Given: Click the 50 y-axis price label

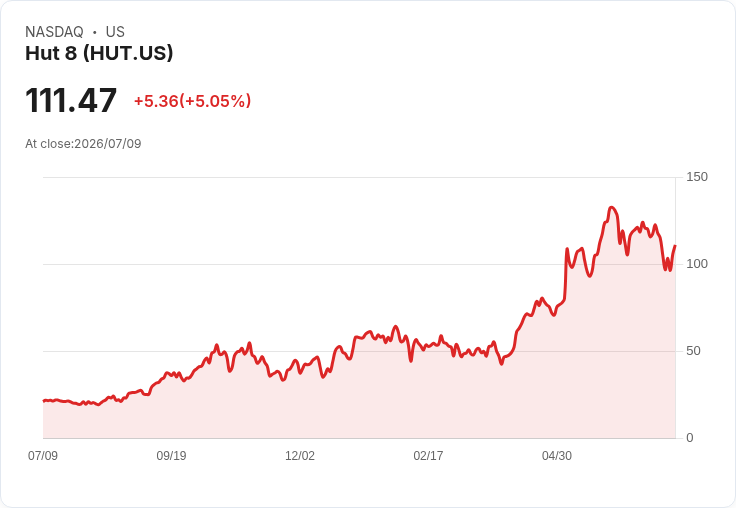Looking at the screenshot, I should click(693, 351).
